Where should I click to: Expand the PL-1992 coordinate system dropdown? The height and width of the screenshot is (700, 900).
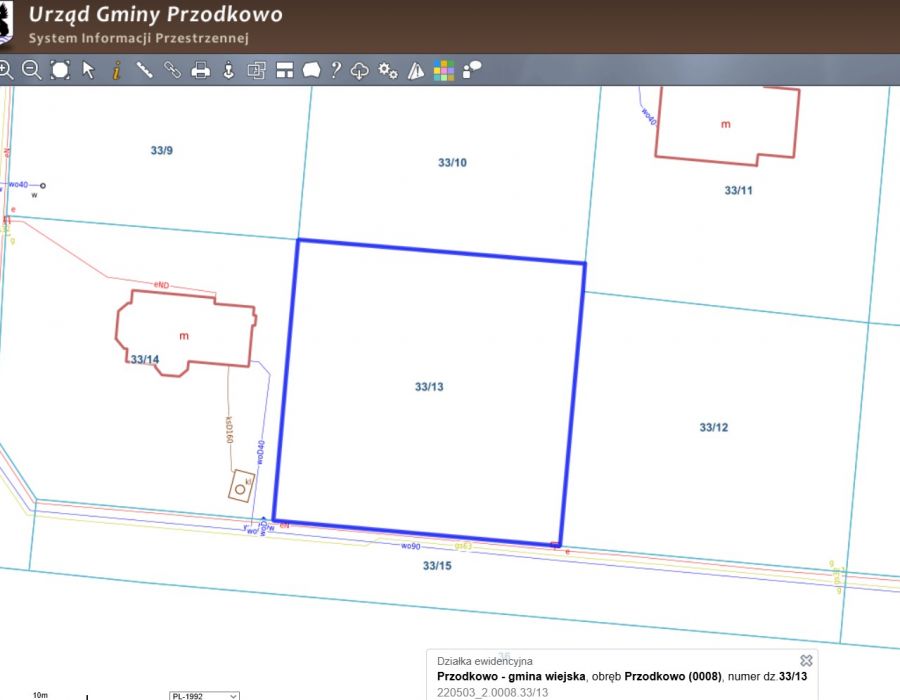(x=204, y=695)
